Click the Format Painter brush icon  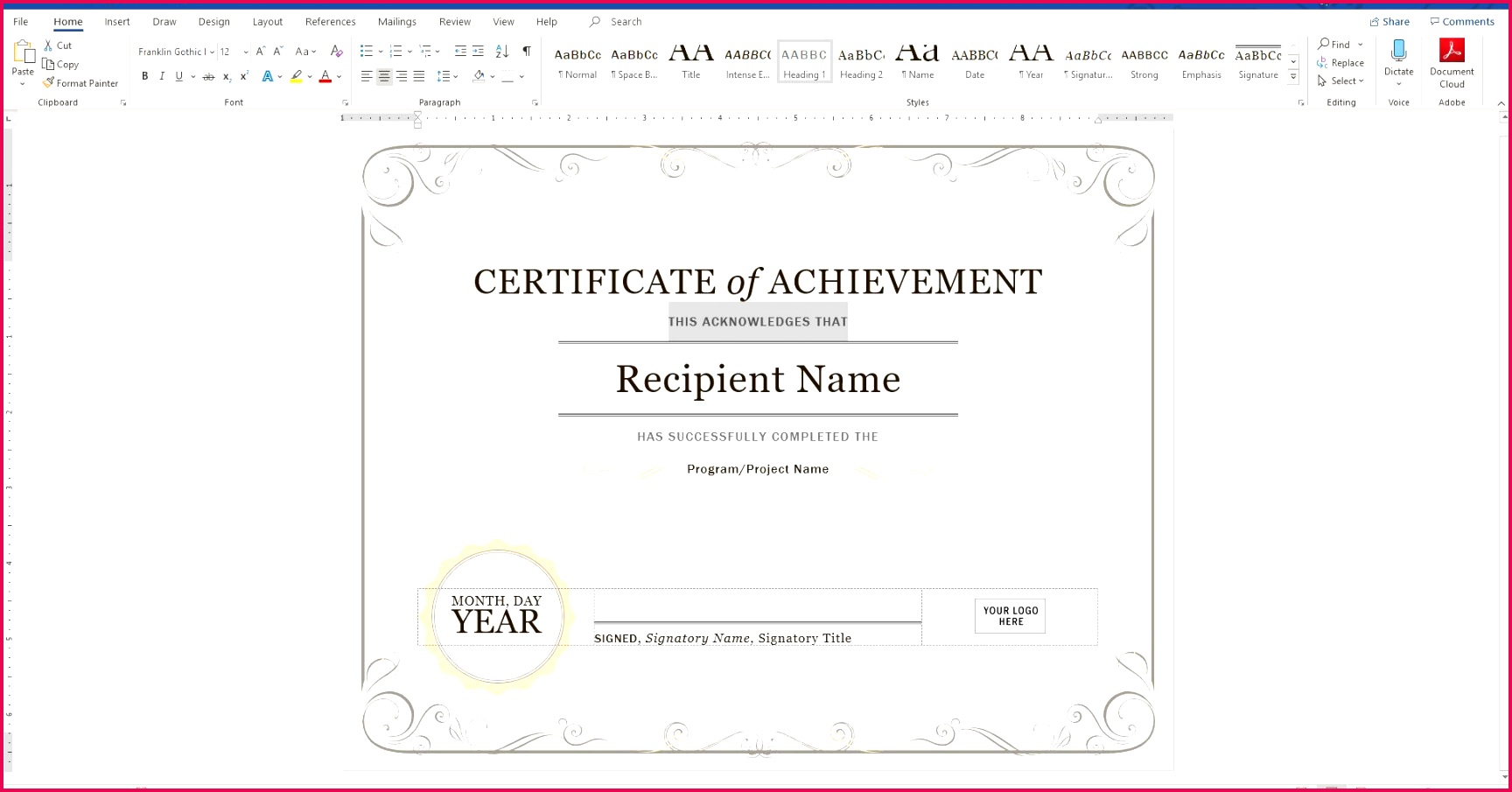[49, 83]
